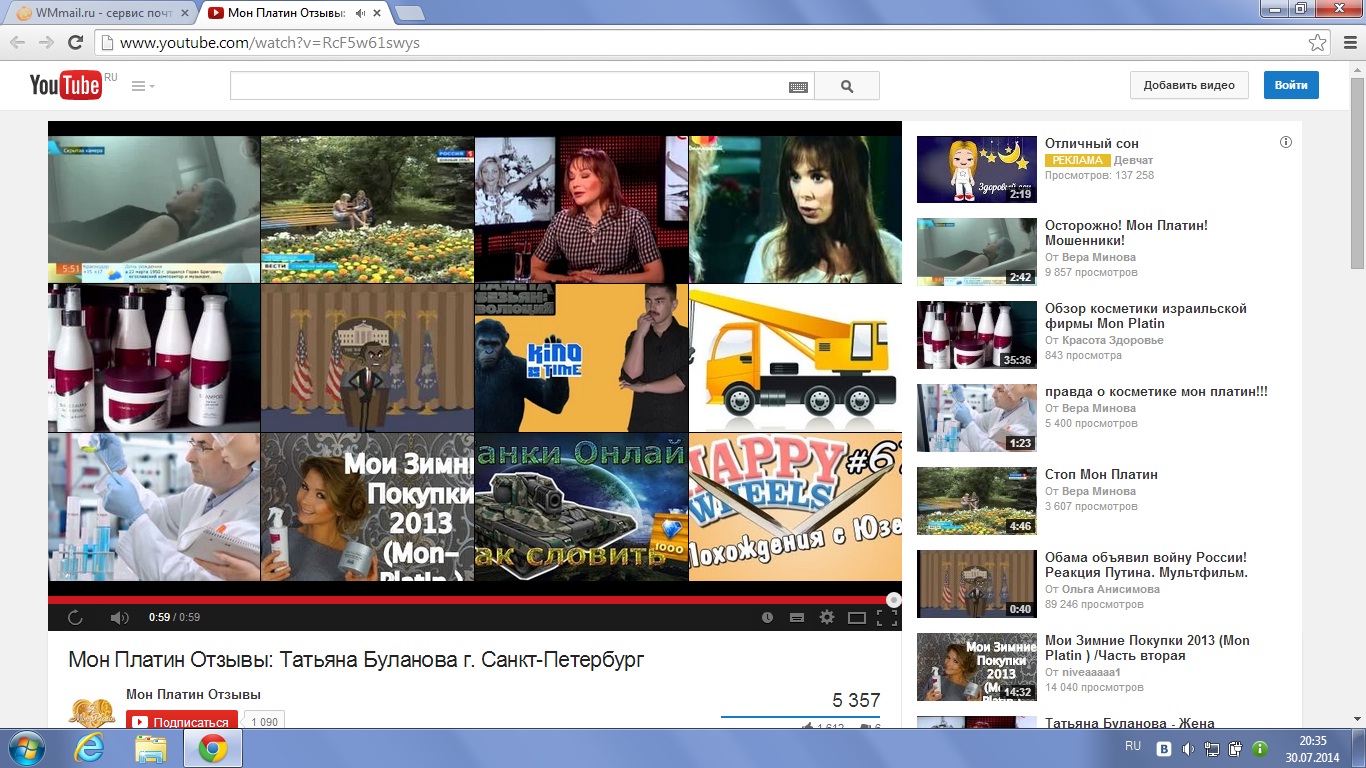Click the blue Войти button
The height and width of the screenshot is (768, 1366).
coord(1291,85)
